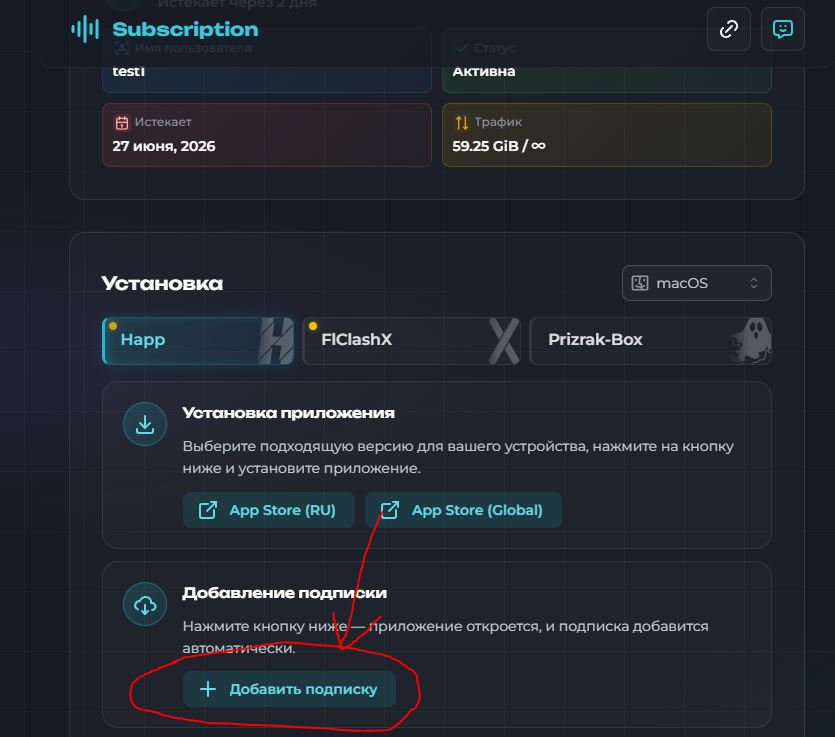Open the macOS platform dropdown
Screen dimensions: 835x737
(x=697, y=283)
